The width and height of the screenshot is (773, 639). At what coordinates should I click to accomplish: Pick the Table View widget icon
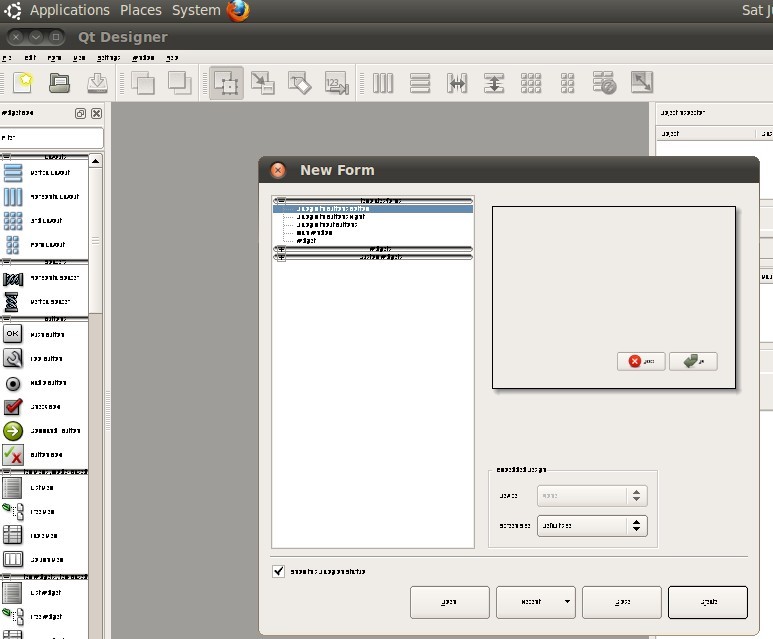[x=13, y=535]
